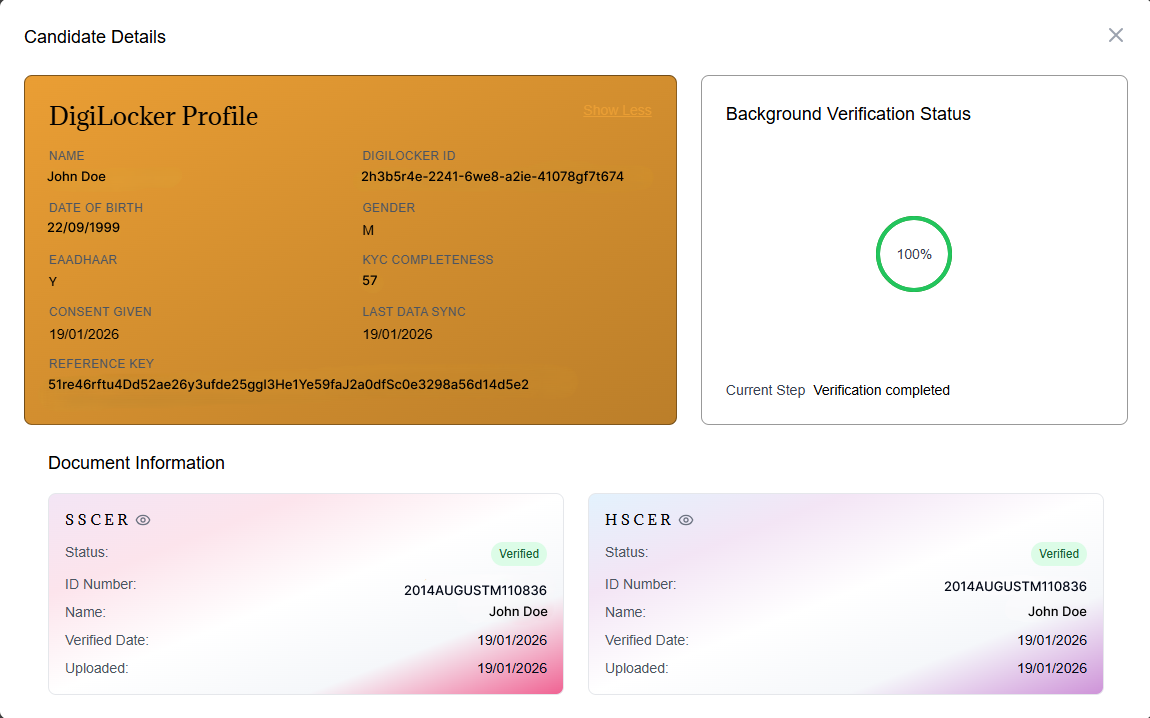View the SSCER document via eye icon
Image resolution: width=1150 pixels, height=718 pixels.
(x=143, y=520)
